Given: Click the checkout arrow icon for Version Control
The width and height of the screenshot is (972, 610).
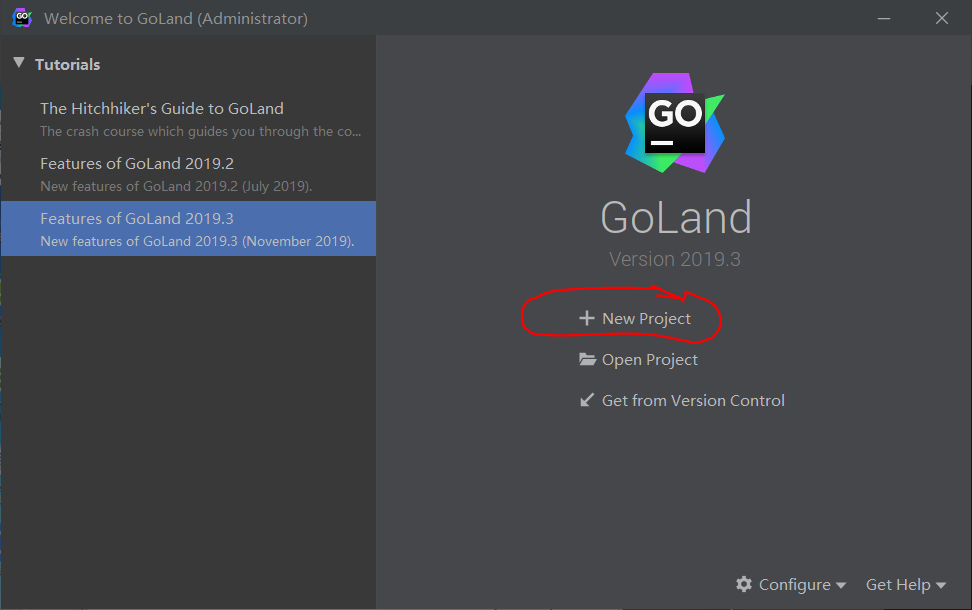Looking at the screenshot, I should 586,400.
